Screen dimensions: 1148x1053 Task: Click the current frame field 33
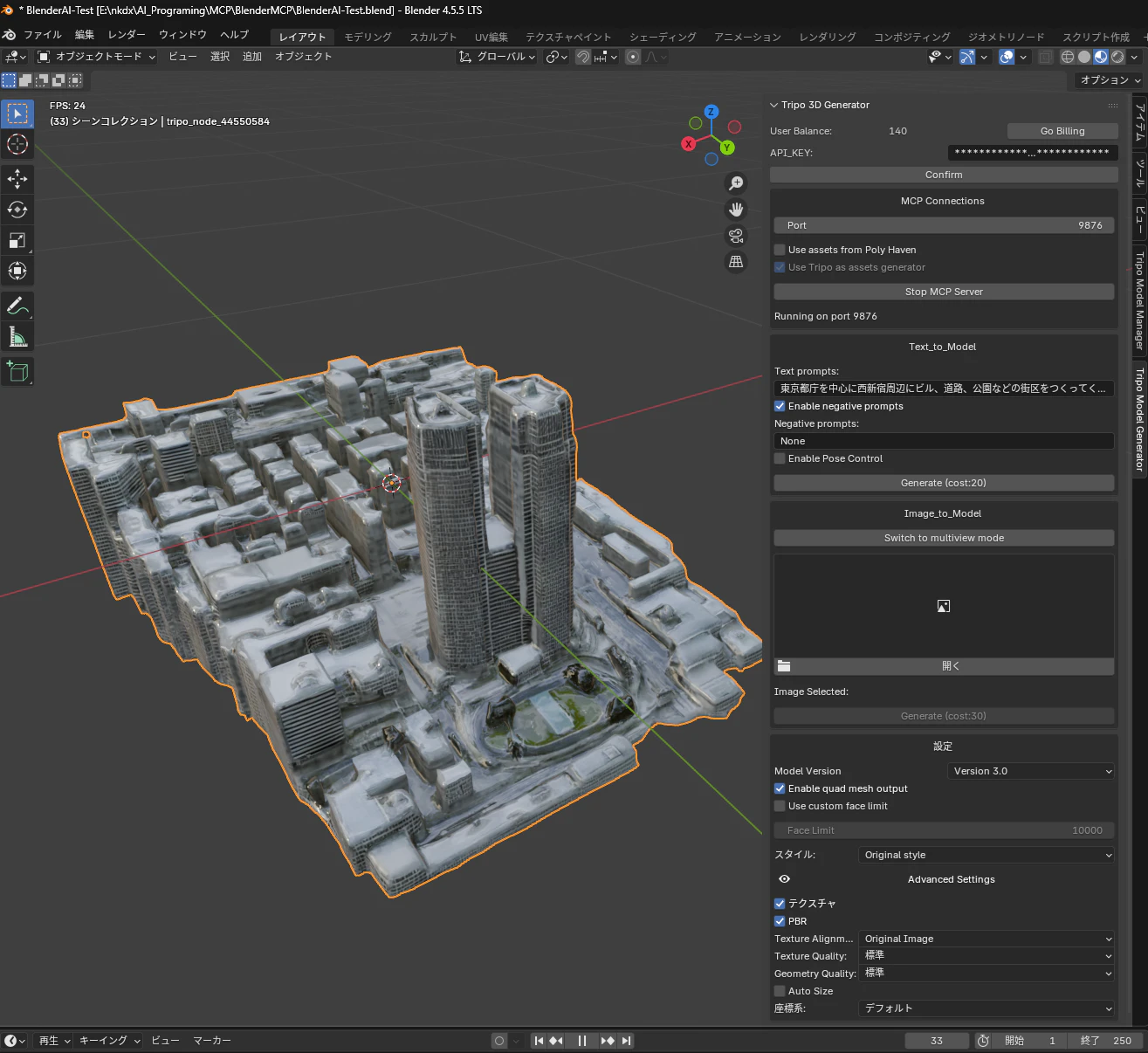(x=937, y=1041)
